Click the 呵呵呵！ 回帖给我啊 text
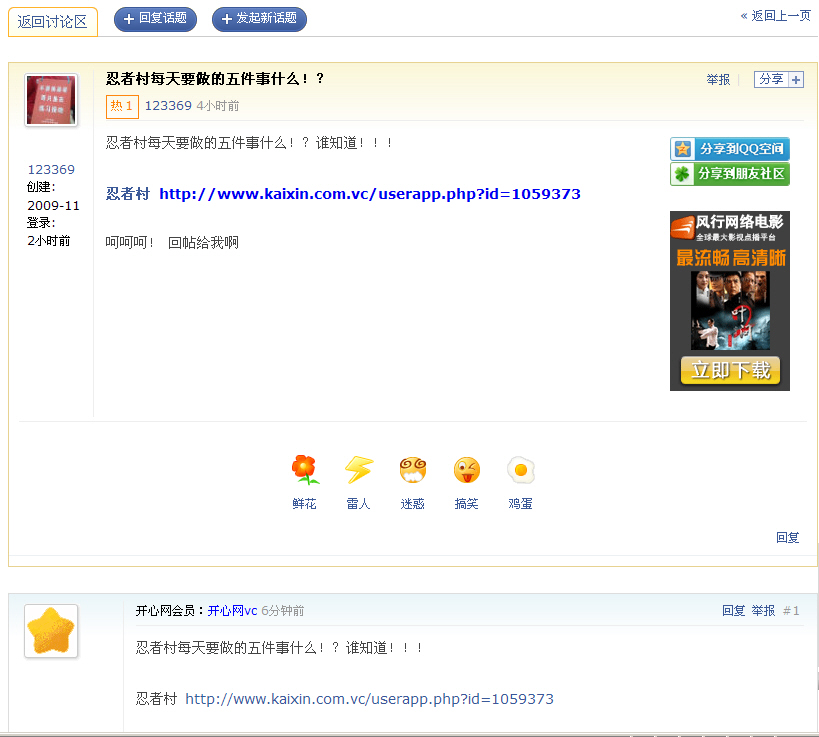Screen dimensions: 819x737 (172, 242)
